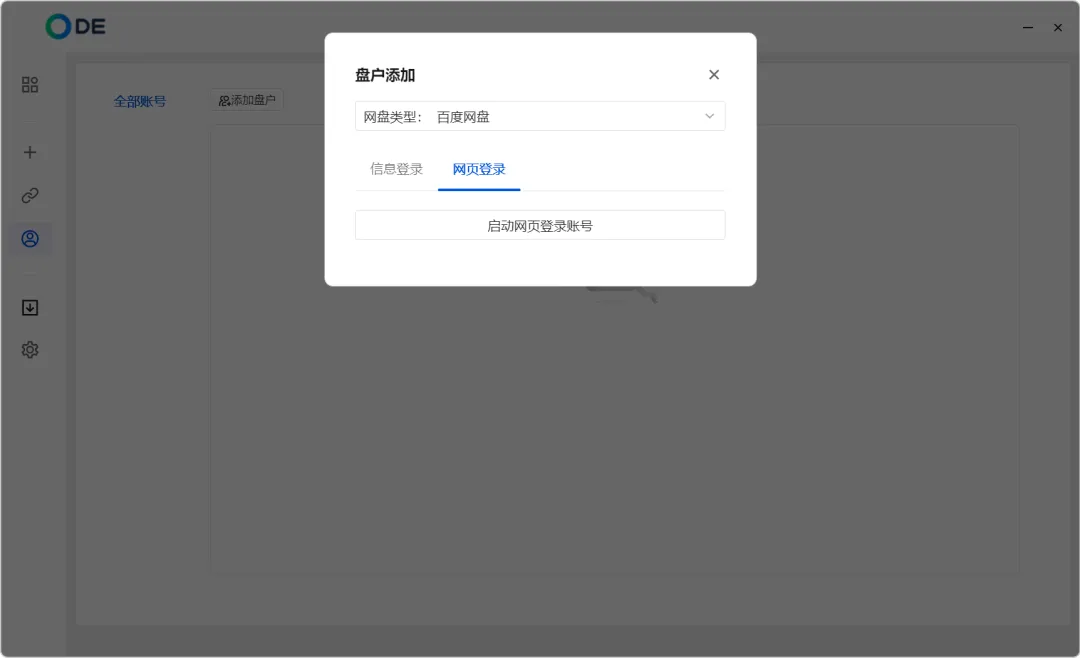Click the ODE logo

click(76, 27)
